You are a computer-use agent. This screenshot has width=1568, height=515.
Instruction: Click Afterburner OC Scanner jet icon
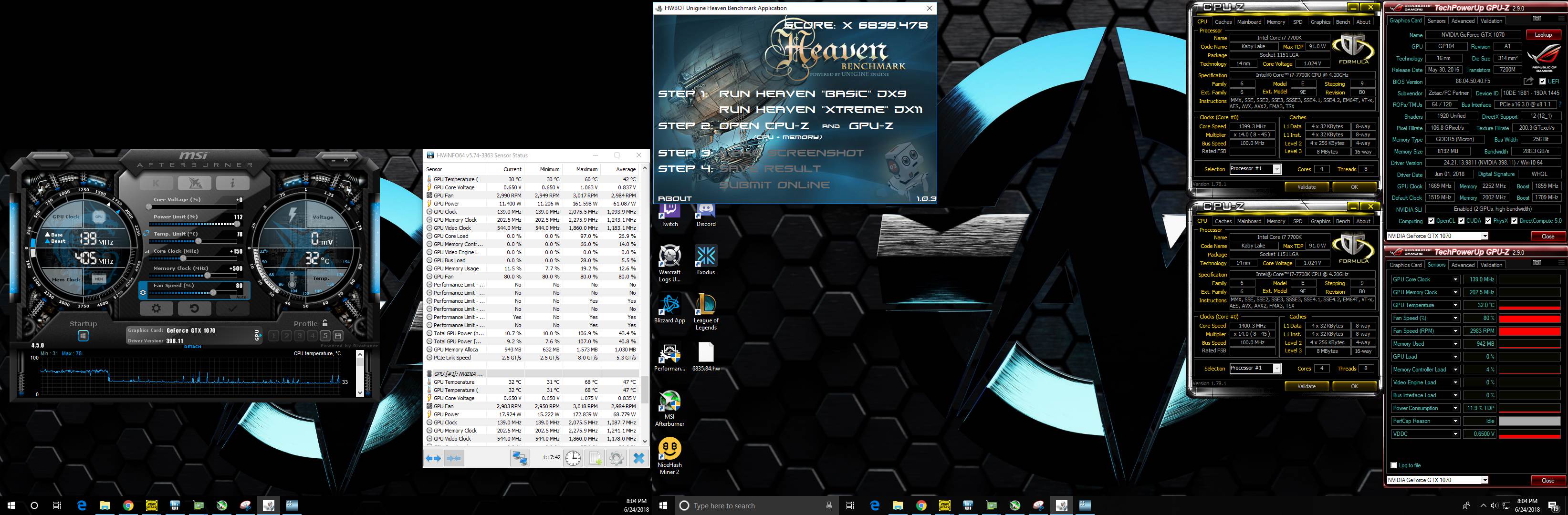pos(194,183)
